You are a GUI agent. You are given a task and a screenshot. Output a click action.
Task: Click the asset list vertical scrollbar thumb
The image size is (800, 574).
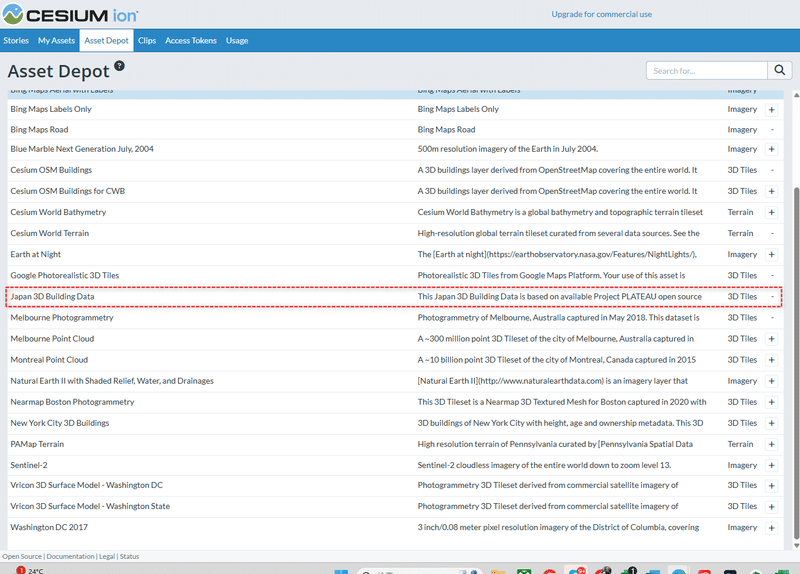[x=796, y=363]
